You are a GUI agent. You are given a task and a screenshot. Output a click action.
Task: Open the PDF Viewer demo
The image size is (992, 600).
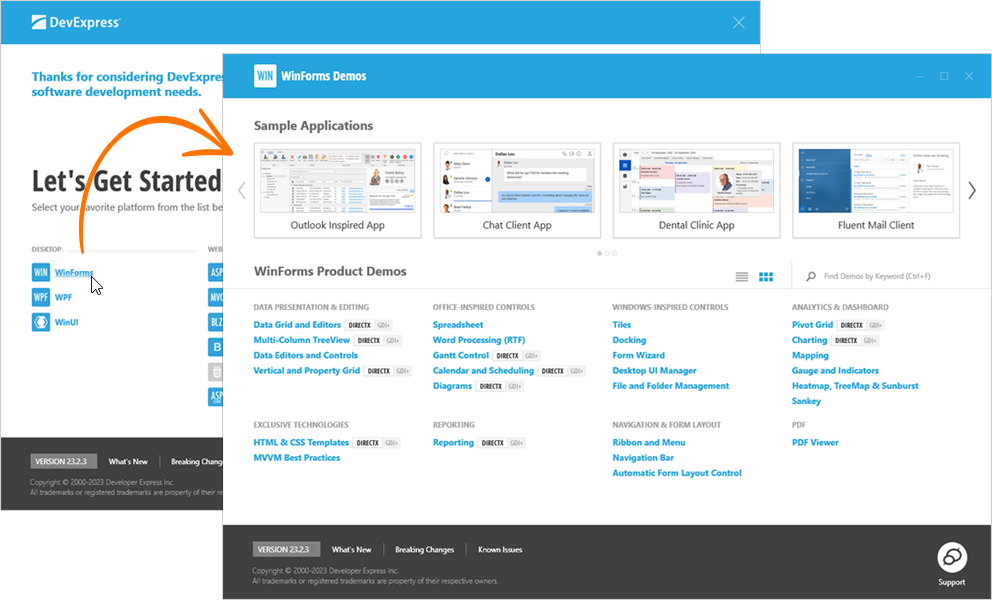(815, 442)
